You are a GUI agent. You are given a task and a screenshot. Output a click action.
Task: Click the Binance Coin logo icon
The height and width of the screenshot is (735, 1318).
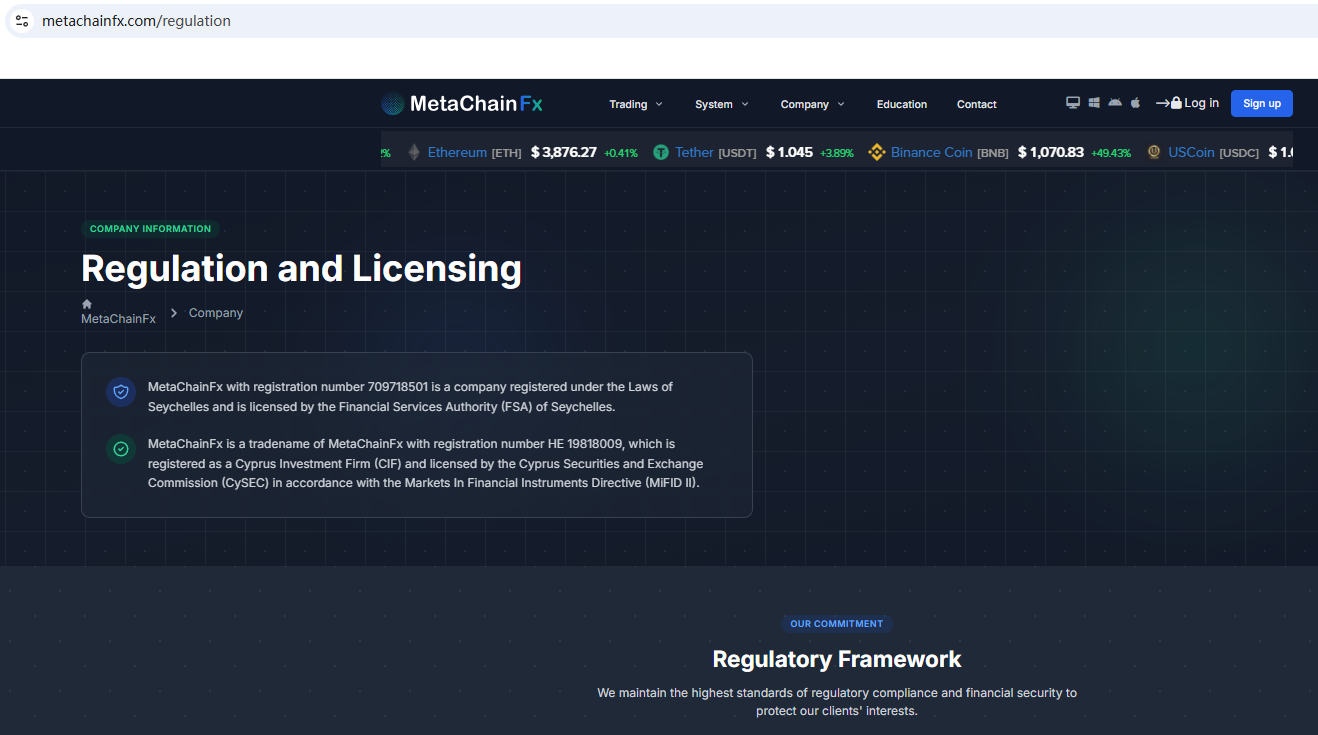877,152
